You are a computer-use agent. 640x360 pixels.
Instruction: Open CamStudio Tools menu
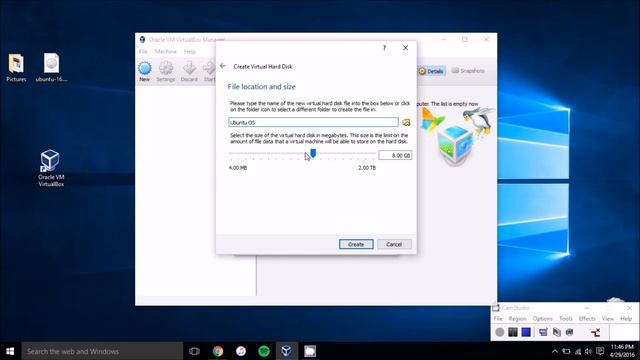(565, 318)
